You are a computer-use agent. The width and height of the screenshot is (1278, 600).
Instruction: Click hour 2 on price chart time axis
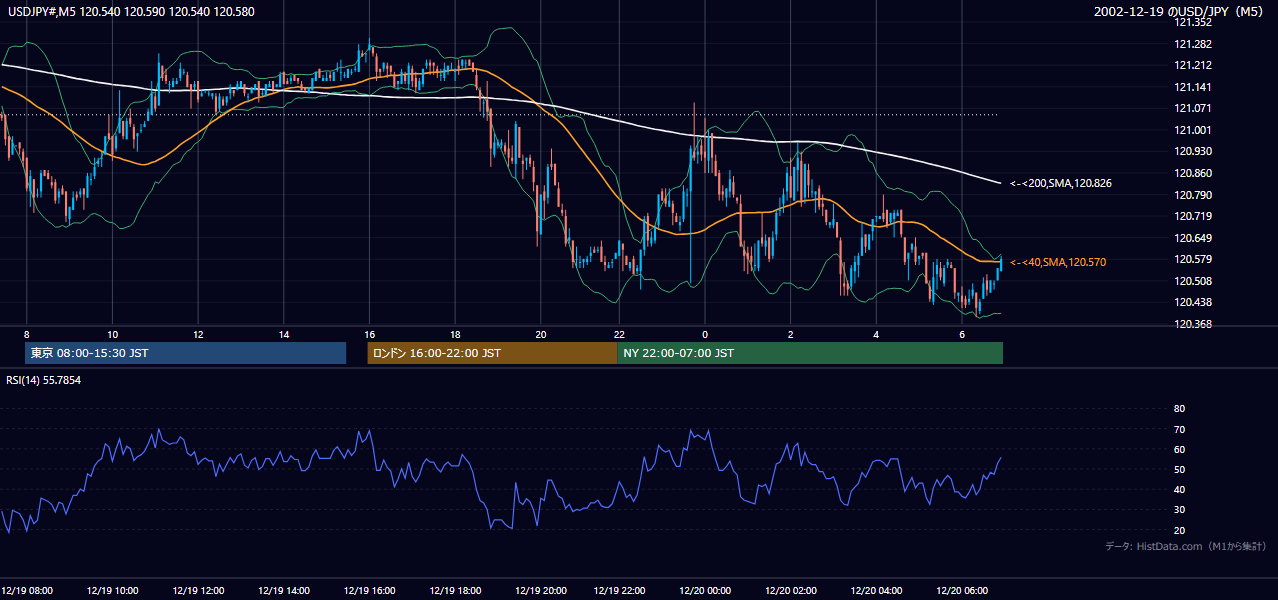[x=790, y=334]
